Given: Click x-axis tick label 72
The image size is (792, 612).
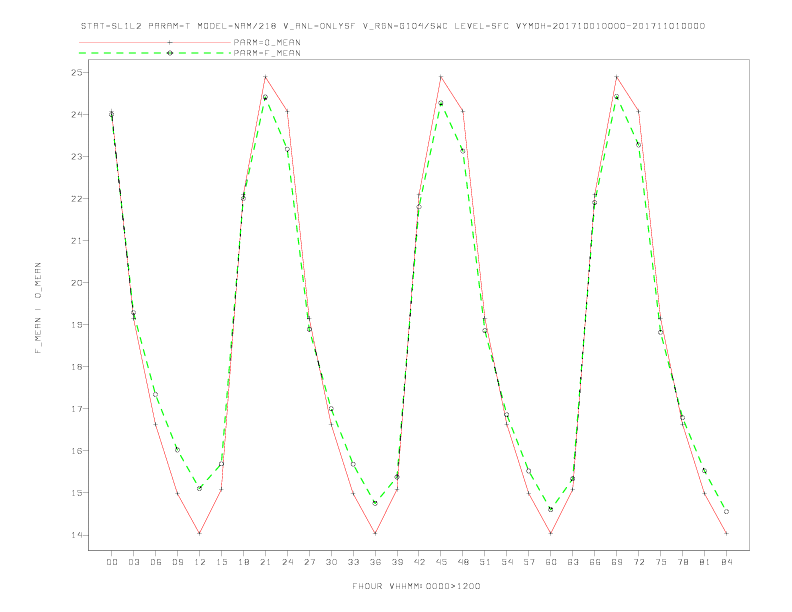Looking at the screenshot, I should pyautogui.click(x=638, y=562).
